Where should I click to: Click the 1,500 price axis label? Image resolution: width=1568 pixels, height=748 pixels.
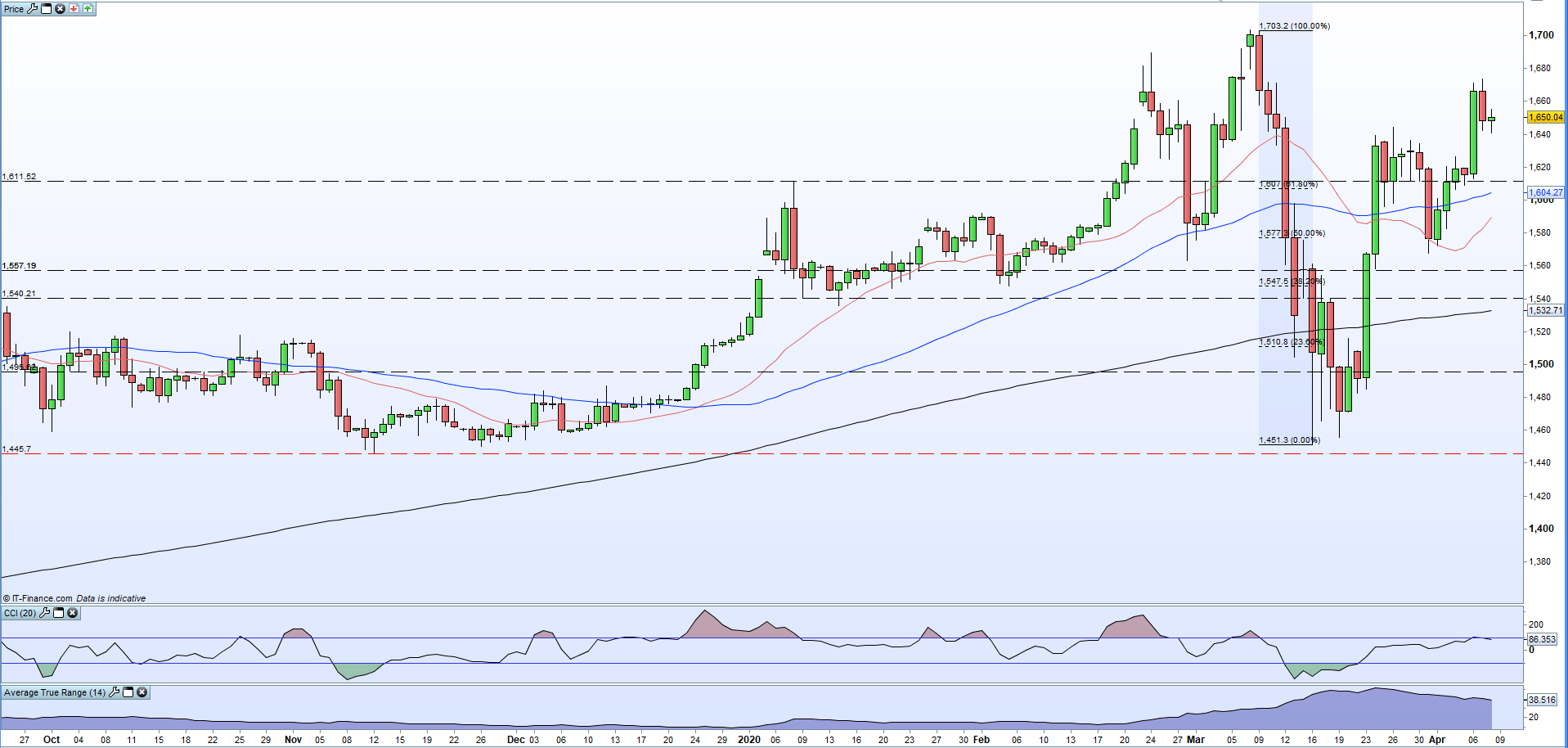[1542, 364]
